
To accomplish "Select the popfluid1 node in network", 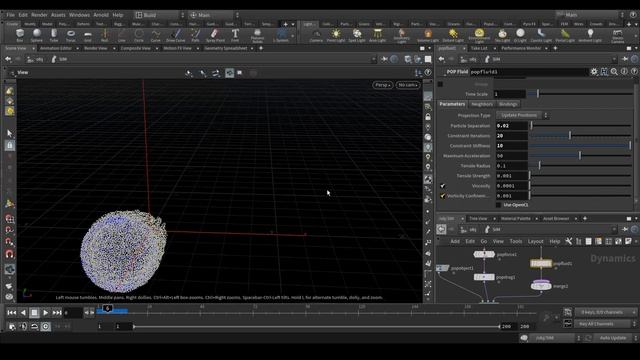I will point(541,264).
